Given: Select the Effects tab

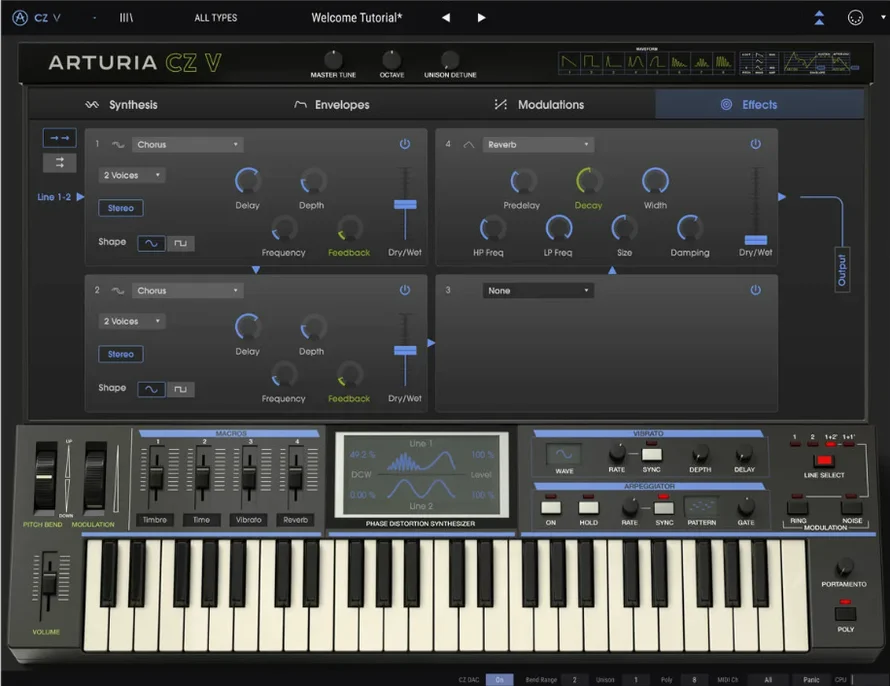Looking at the screenshot, I should (759, 104).
